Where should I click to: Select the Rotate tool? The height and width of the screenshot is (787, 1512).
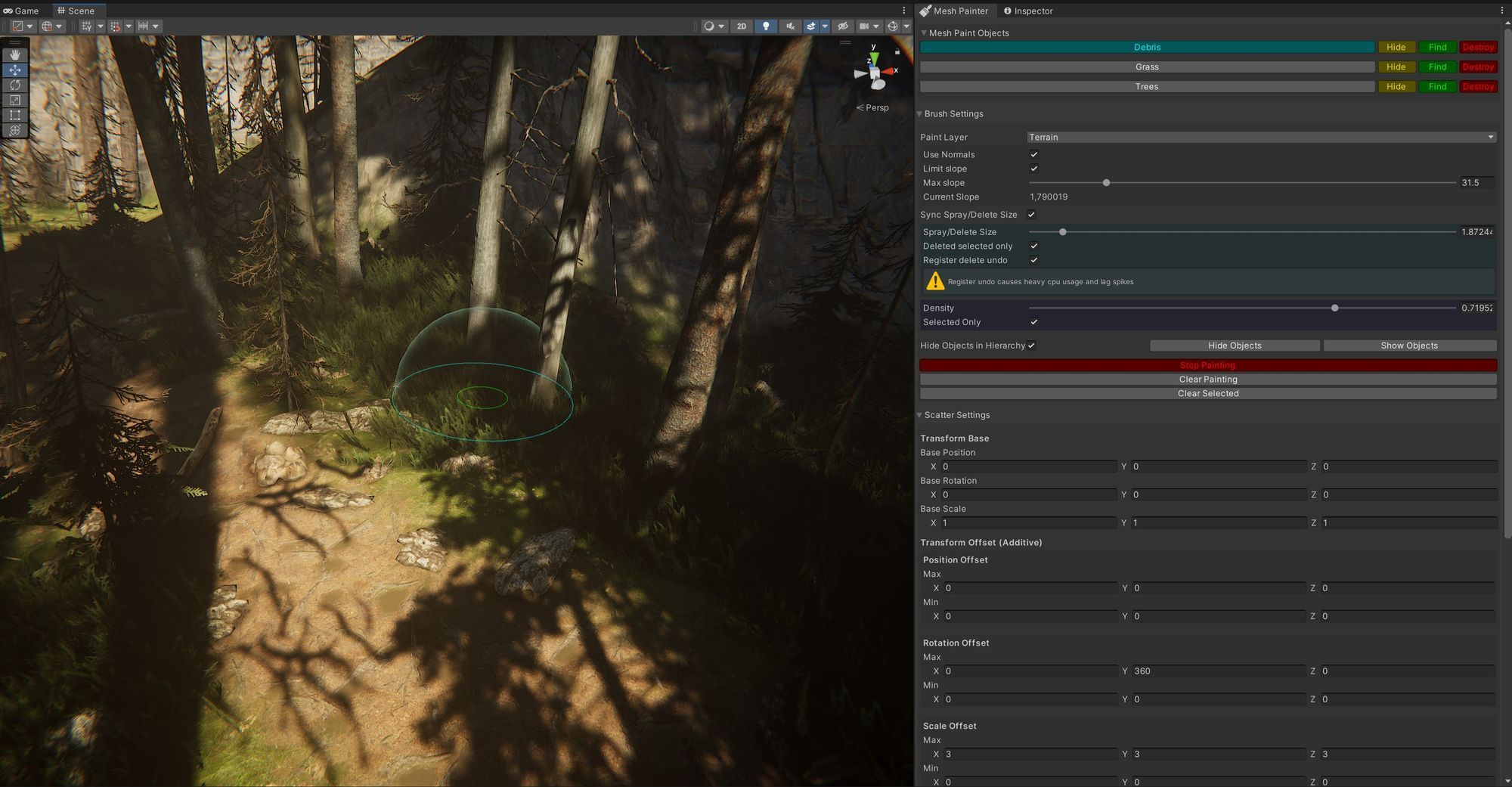point(15,85)
